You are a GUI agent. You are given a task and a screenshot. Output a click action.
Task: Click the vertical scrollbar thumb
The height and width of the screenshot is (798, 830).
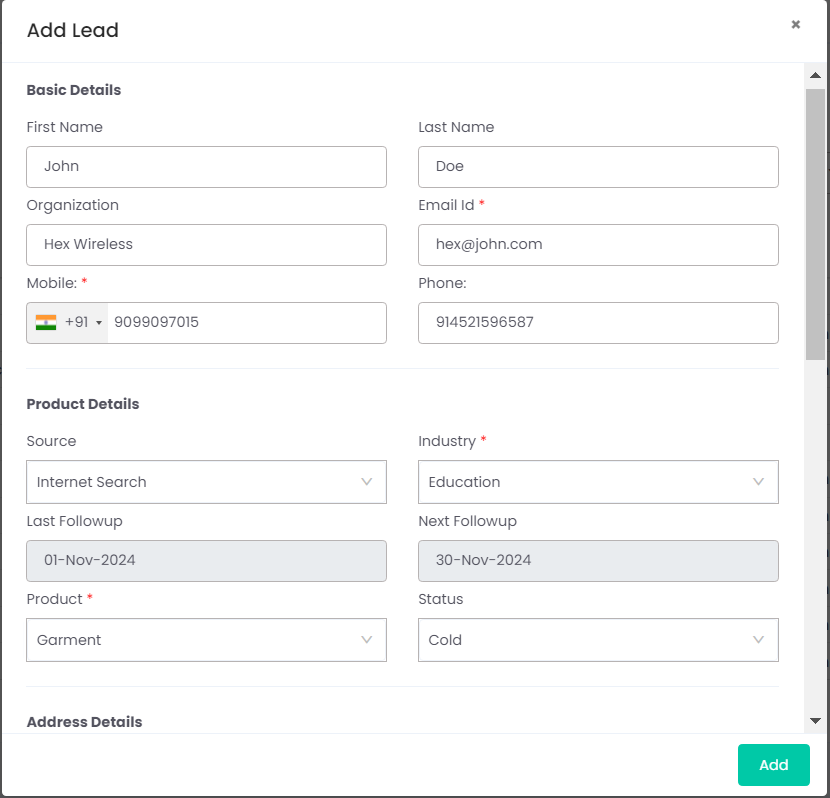point(815,220)
